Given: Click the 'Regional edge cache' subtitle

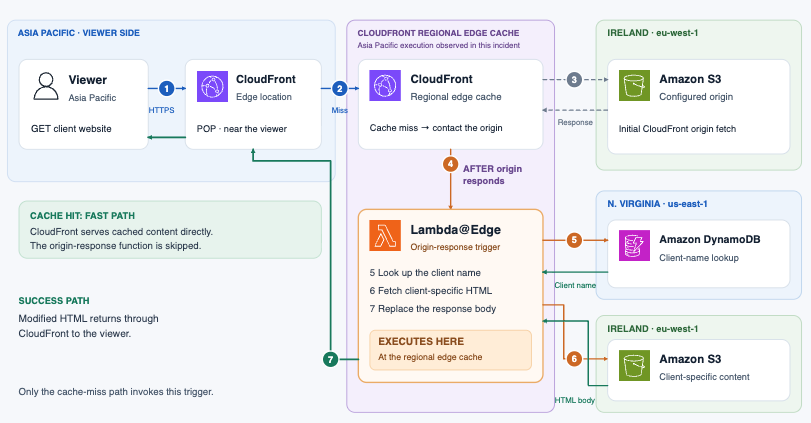Looking at the screenshot, I should (x=456, y=97).
